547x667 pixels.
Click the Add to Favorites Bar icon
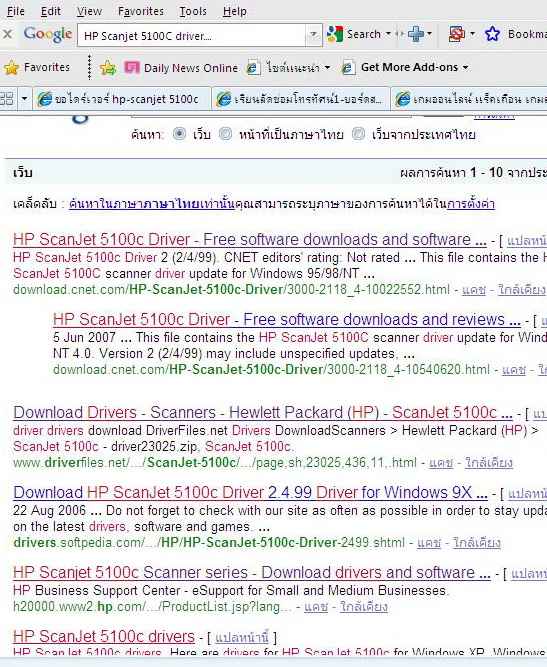(x=108, y=68)
